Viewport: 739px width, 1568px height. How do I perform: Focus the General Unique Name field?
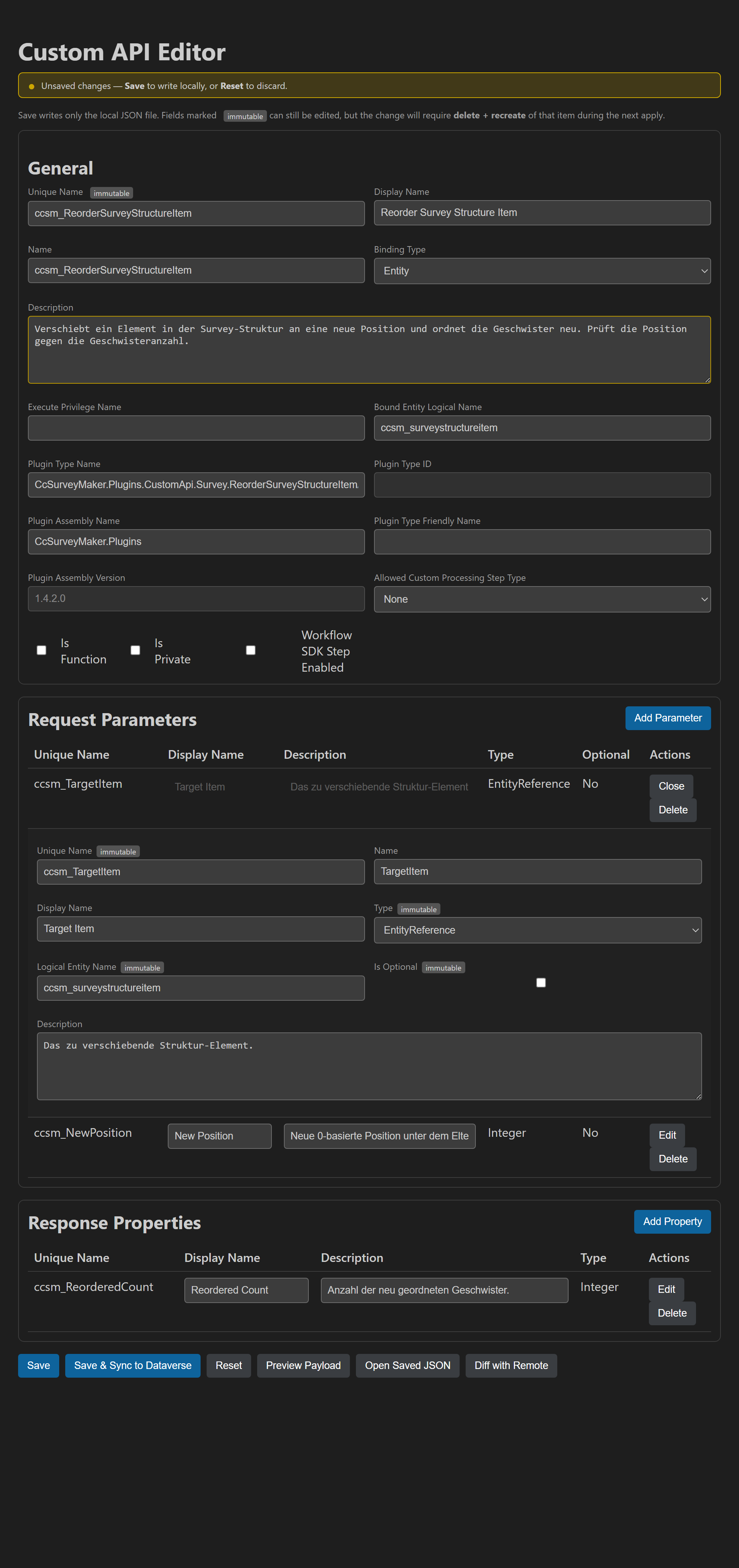coord(196,213)
